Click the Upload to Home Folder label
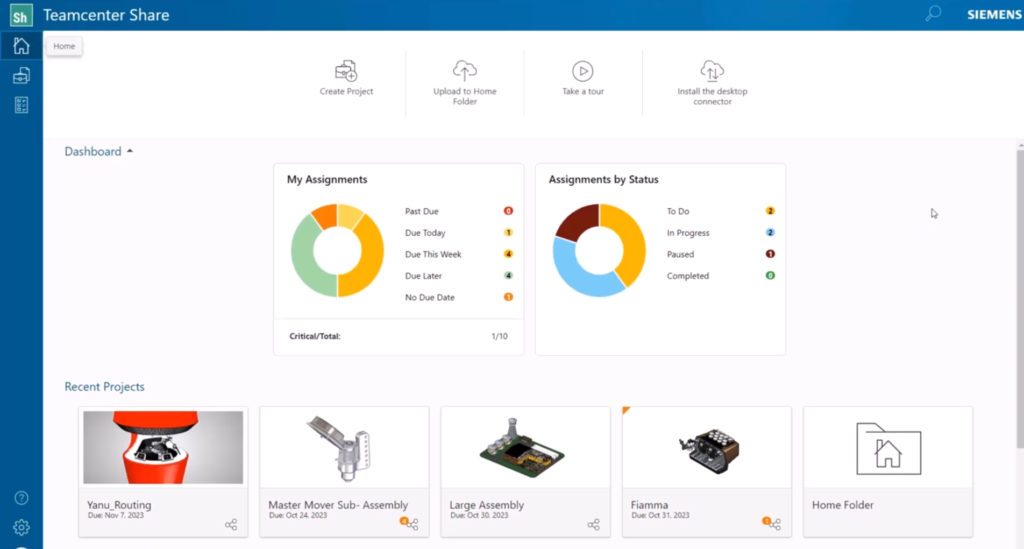The height and width of the screenshot is (549, 1024). pyautogui.click(x=464, y=97)
